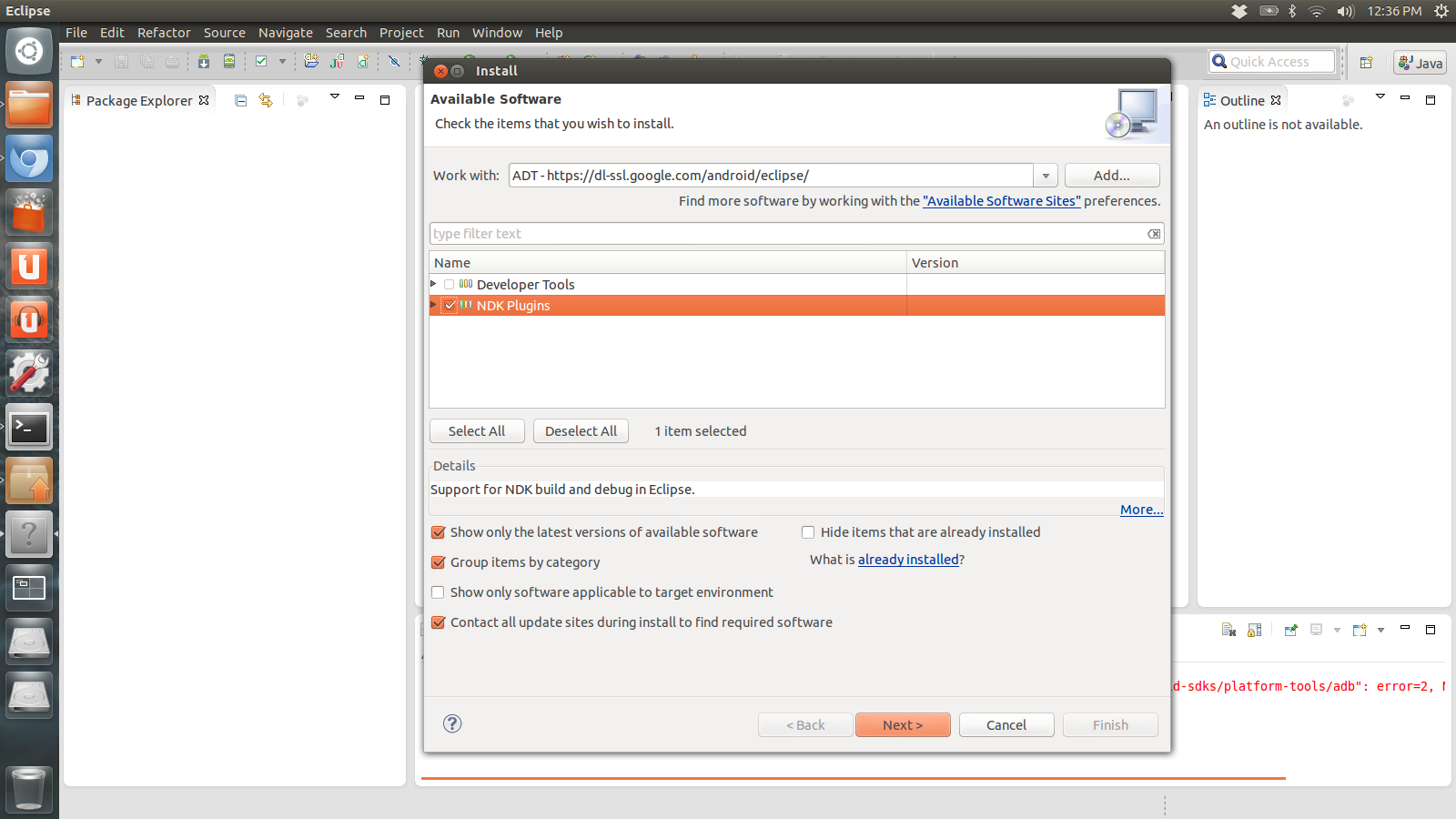Screen dimensions: 1456x819
Task: Click the New wizard toolbar icon
Action: coord(77,62)
